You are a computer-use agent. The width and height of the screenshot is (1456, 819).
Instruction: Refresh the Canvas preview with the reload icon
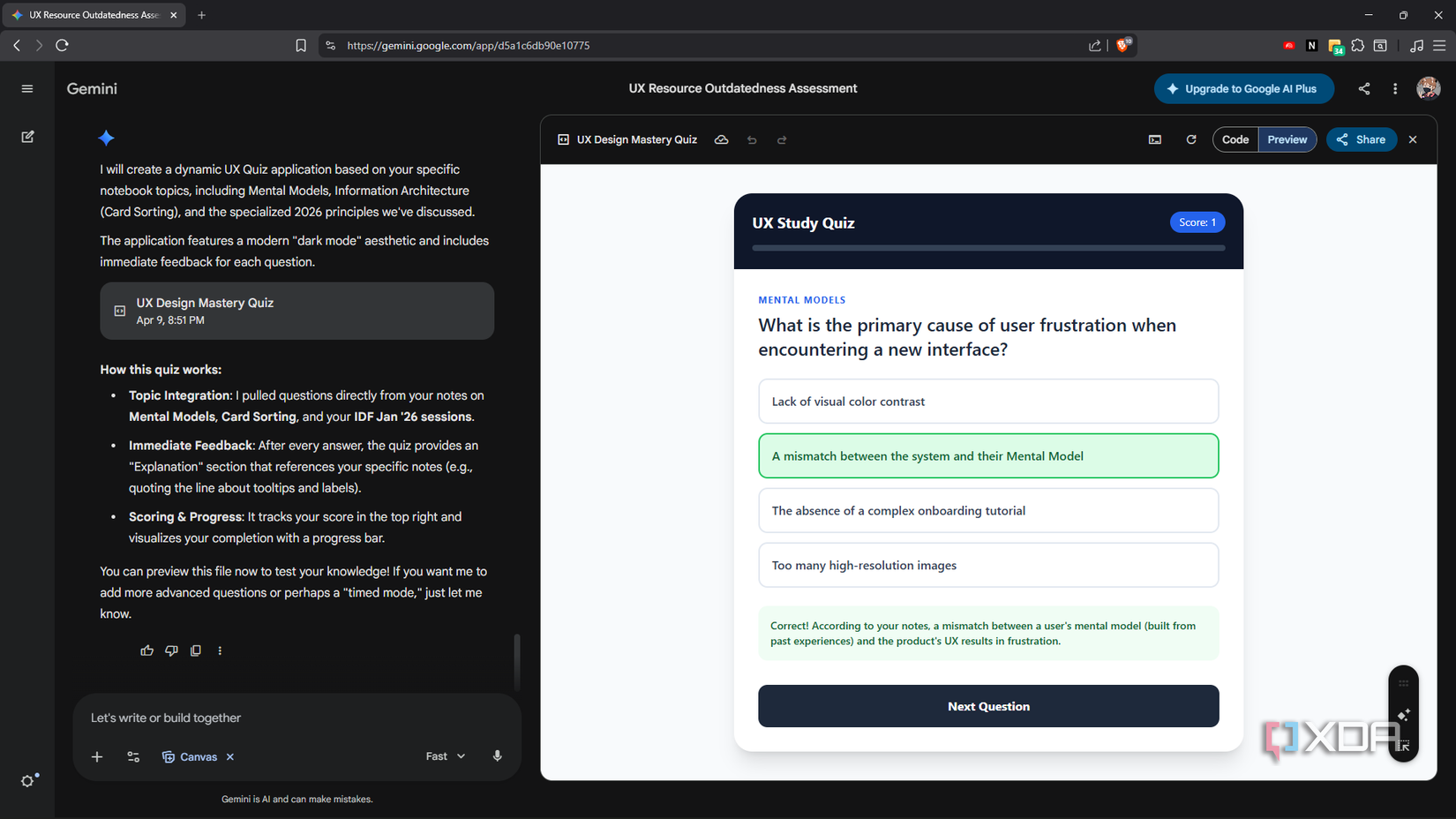(1191, 139)
